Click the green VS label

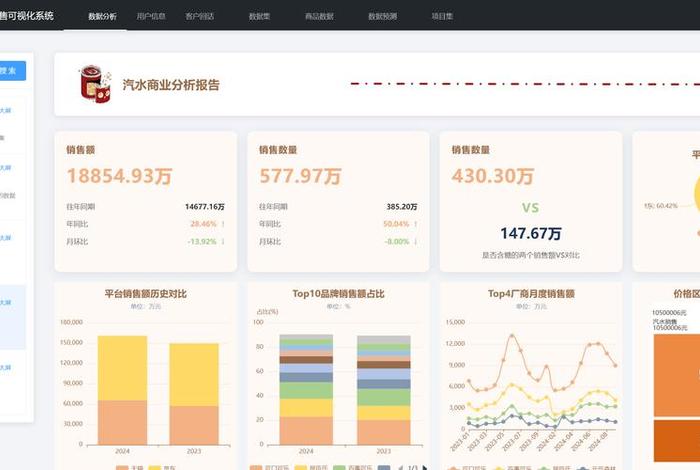[x=530, y=208]
